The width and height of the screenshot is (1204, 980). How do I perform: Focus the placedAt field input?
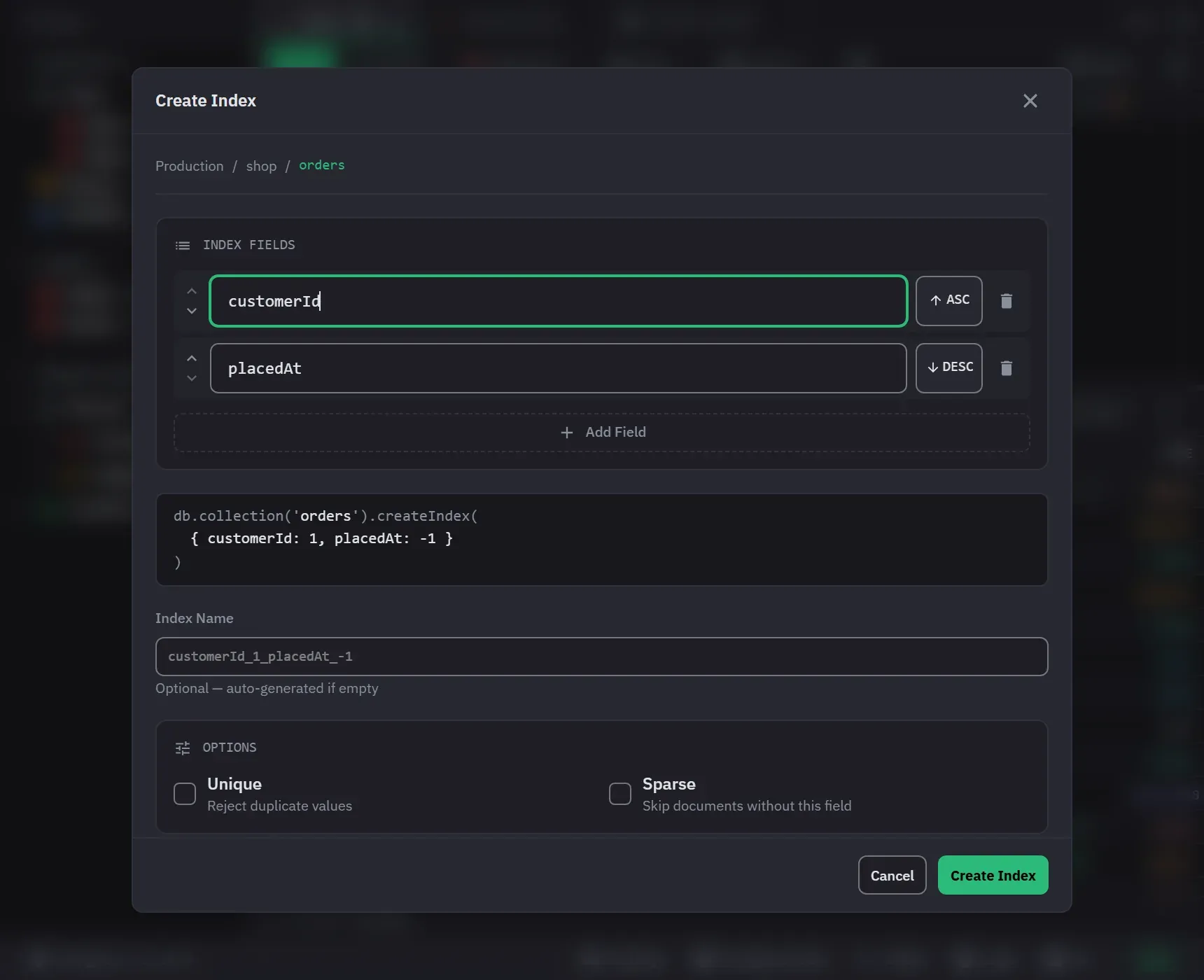[559, 368]
